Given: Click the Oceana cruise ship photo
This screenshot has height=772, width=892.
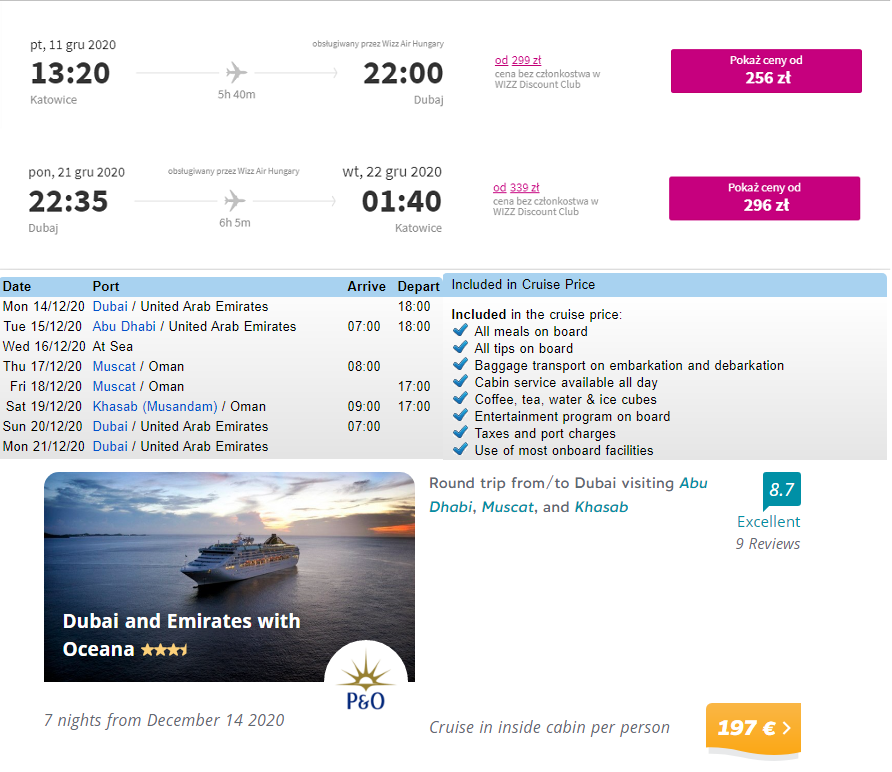Looking at the screenshot, I should pos(229,577).
